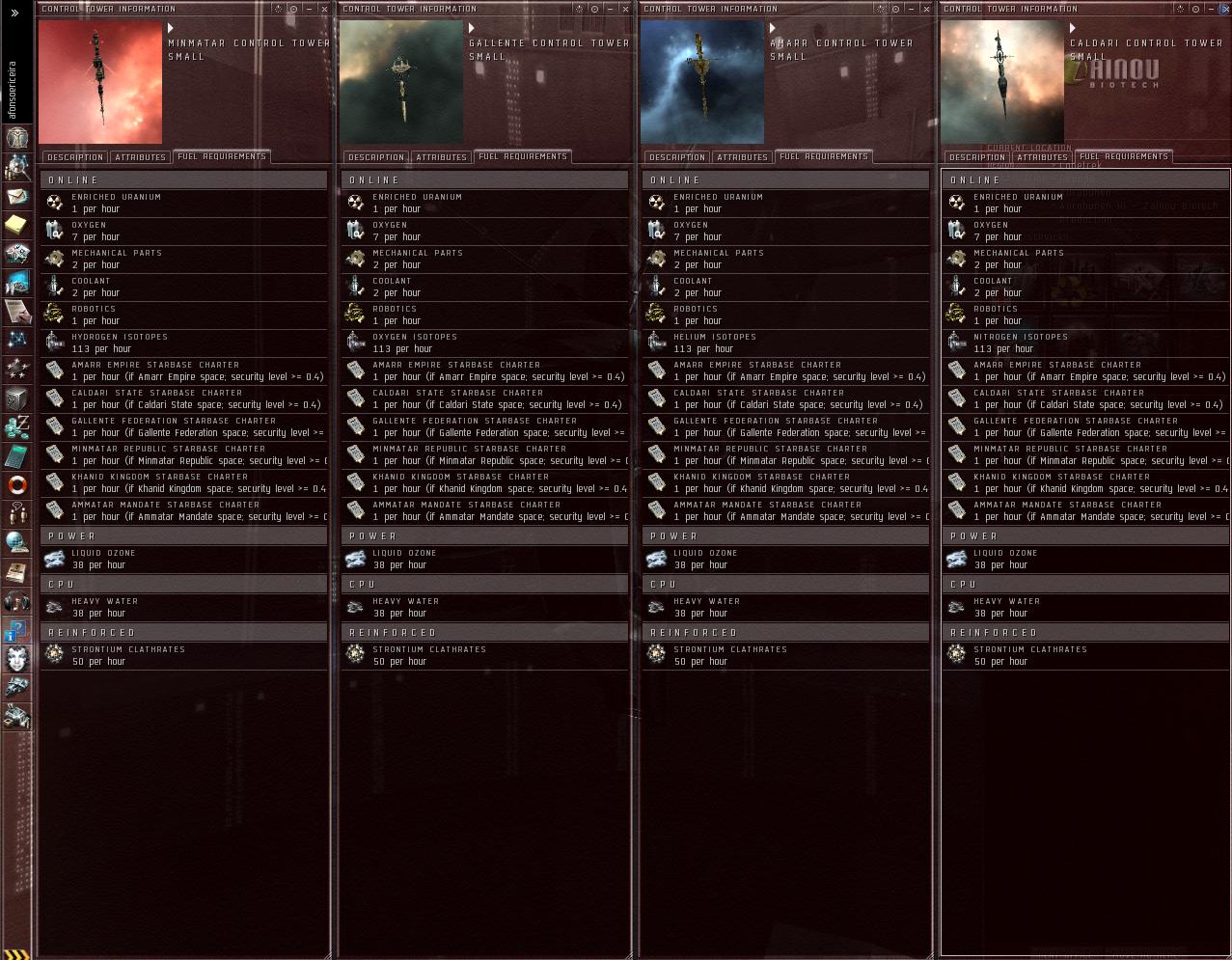Click Robotics icon in Minmatar tower window
This screenshot has height=960, width=1232.
point(55,315)
